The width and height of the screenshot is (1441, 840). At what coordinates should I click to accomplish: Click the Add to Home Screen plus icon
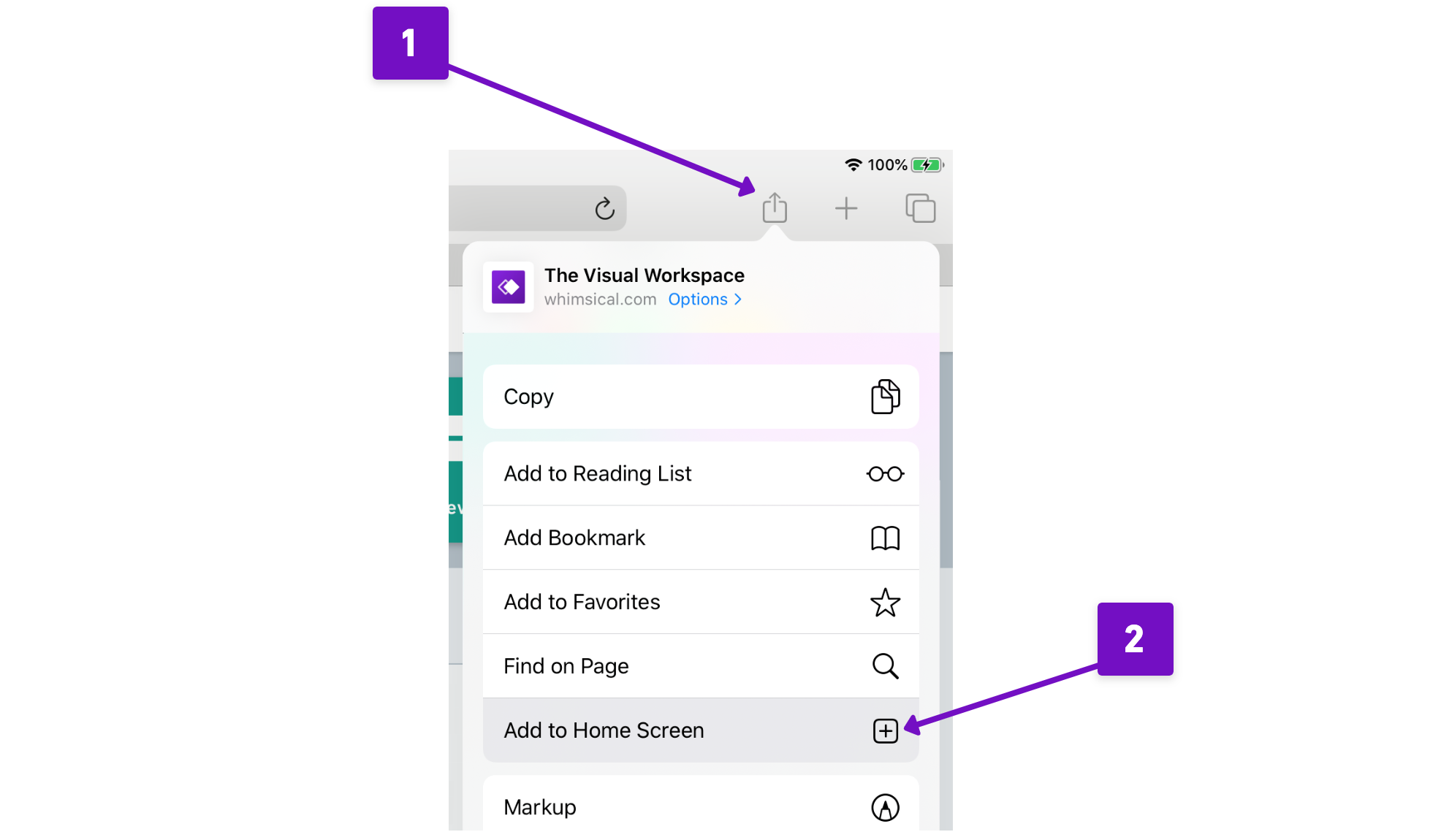coord(883,730)
